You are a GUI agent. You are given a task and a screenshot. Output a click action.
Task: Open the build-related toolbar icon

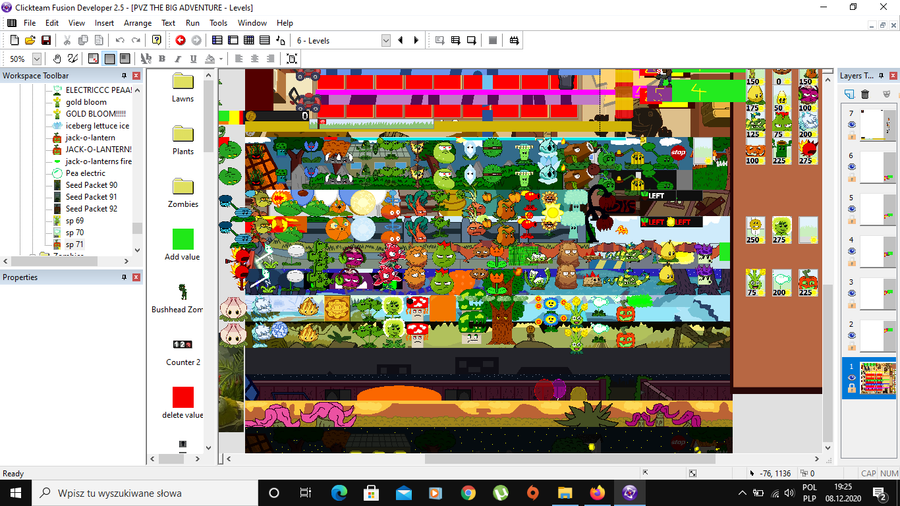[514, 40]
